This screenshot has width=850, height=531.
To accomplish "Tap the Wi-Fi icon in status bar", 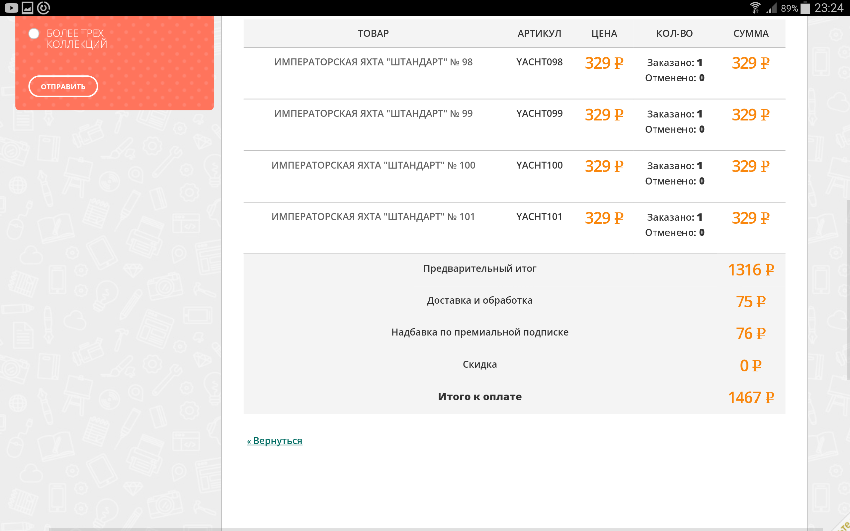I will 755,8.
